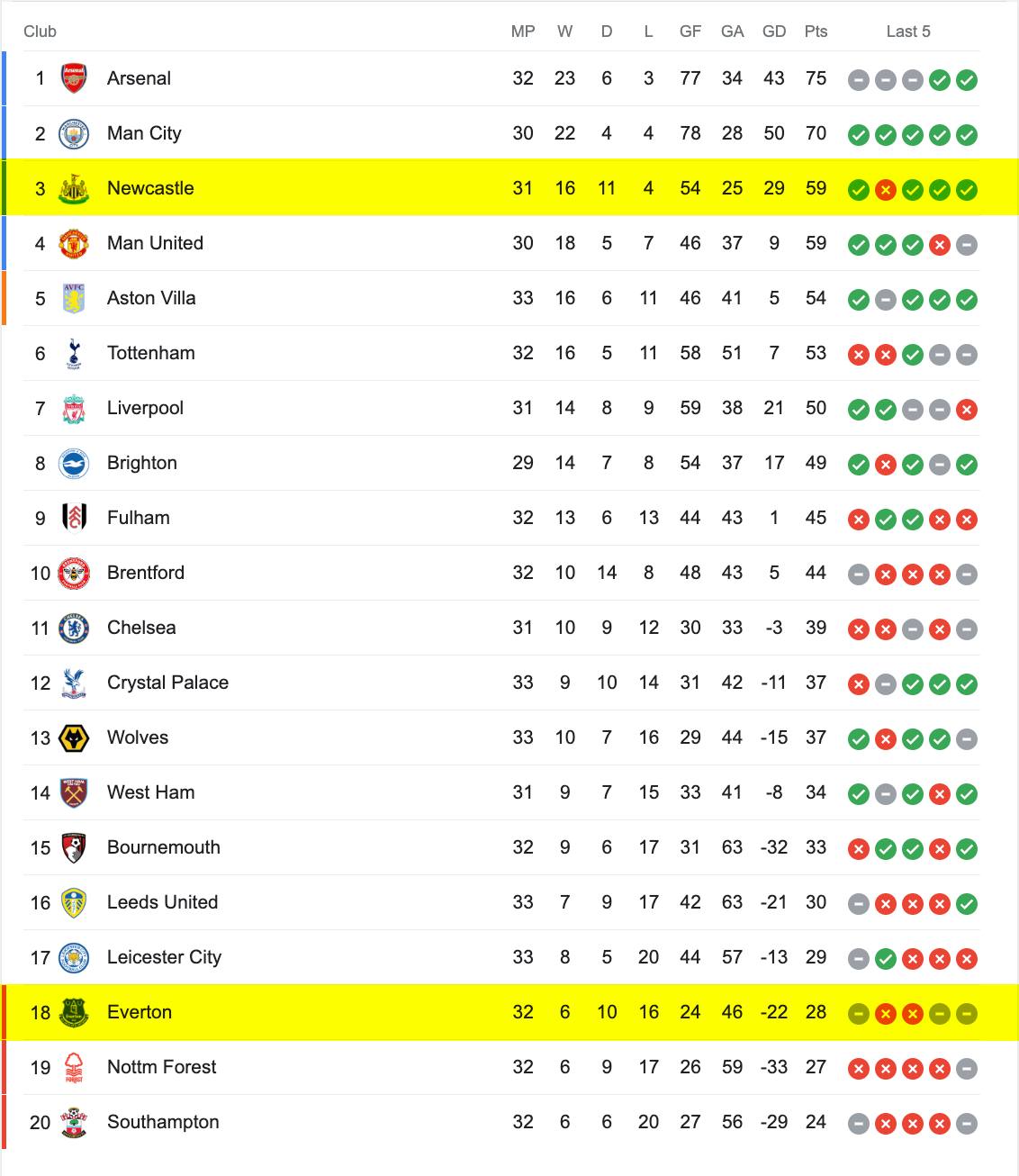The width and height of the screenshot is (1019, 1176).
Task: Click the Brentford bee crest
Action: click(x=74, y=573)
